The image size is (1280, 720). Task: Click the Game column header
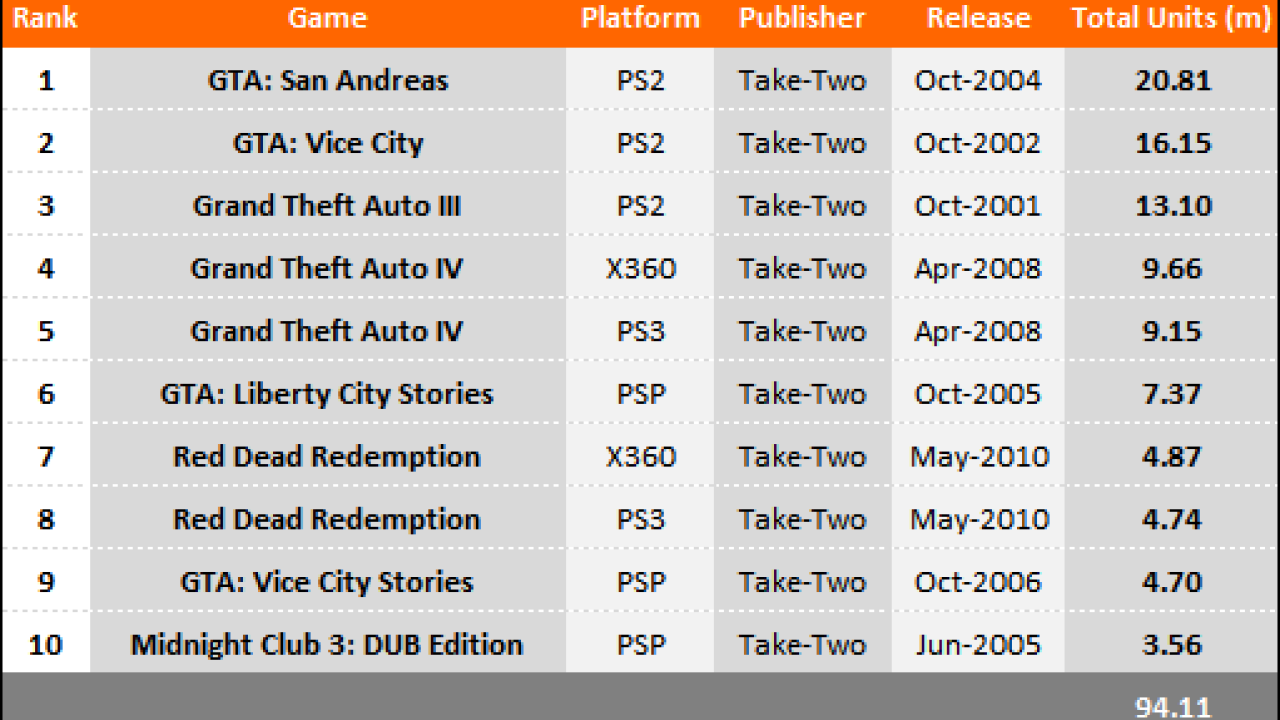tap(327, 18)
